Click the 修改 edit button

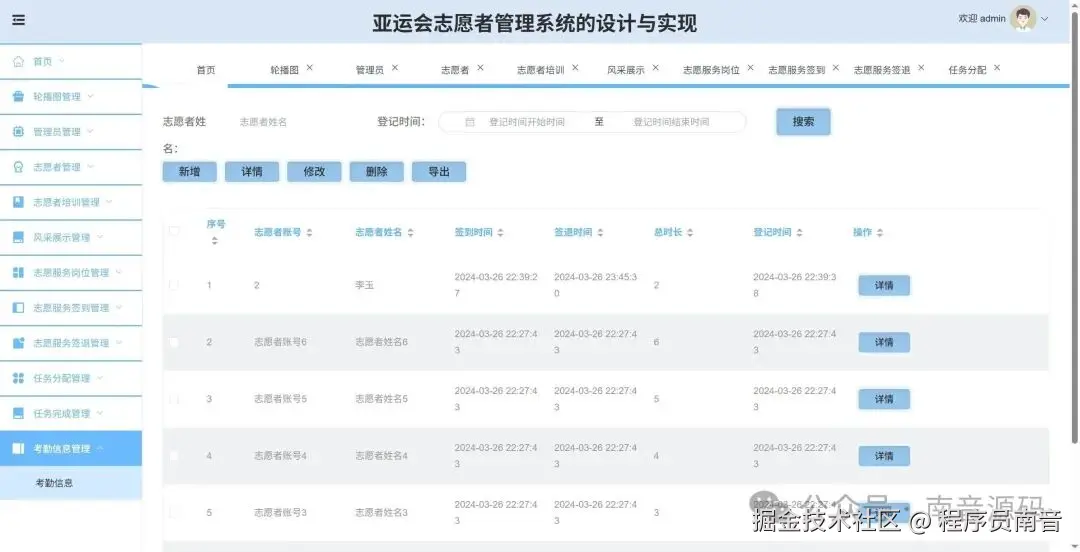click(x=314, y=172)
